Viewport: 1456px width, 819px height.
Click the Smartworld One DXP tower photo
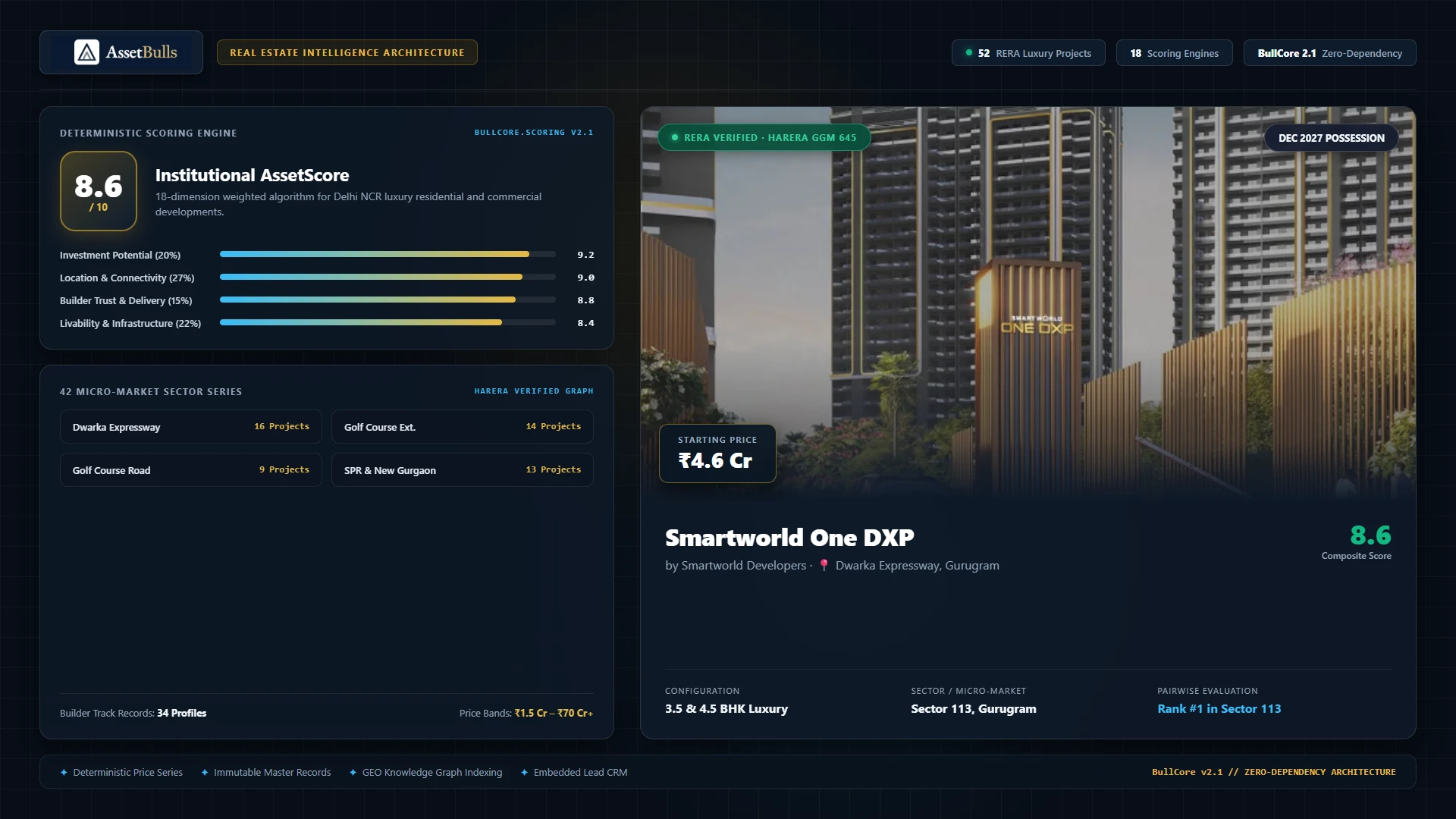(x=1028, y=303)
